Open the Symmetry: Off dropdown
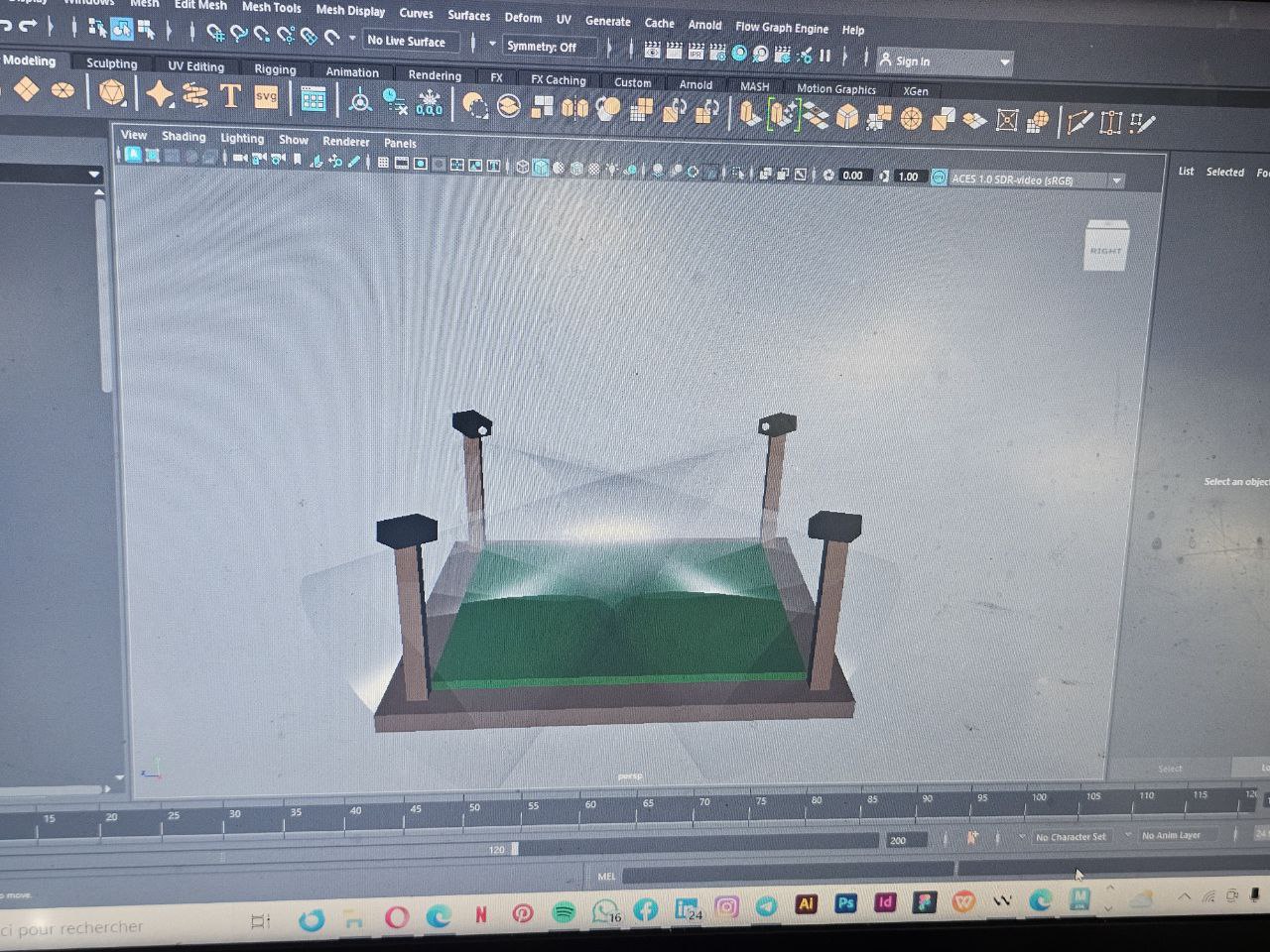This screenshot has width=1270, height=952. point(551,47)
